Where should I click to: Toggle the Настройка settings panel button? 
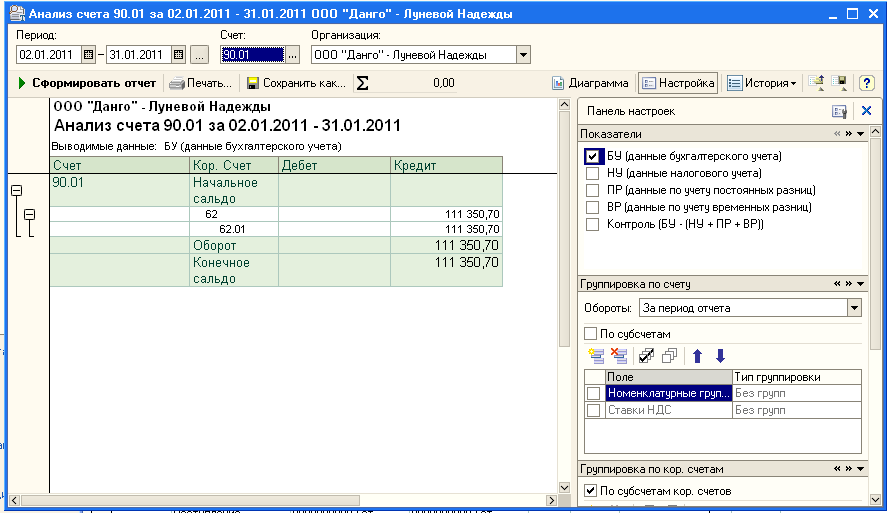point(678,83)
